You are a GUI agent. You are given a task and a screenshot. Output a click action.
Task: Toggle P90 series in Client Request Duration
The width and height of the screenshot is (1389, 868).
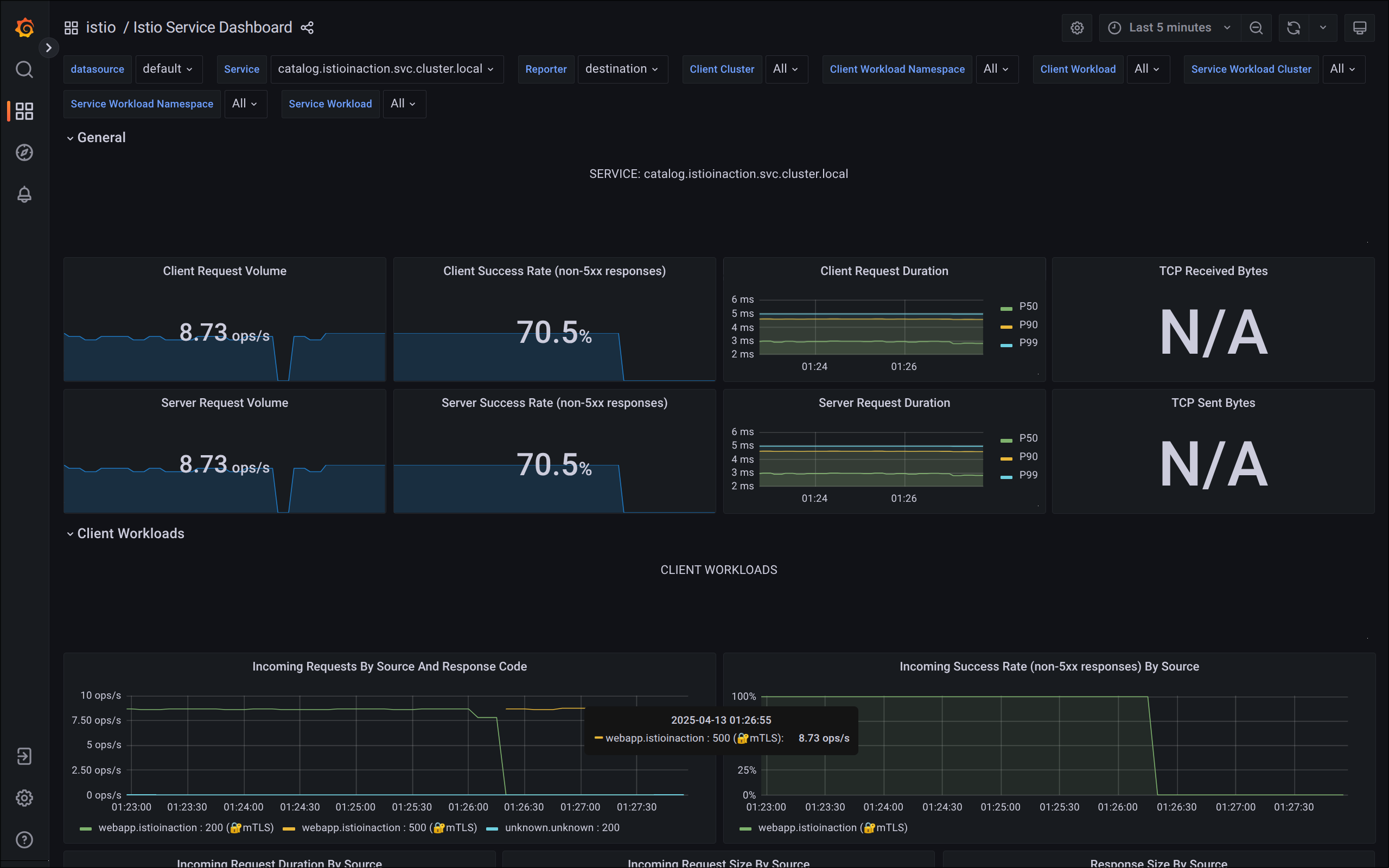pyautogui.click(x=1028, y=325)
